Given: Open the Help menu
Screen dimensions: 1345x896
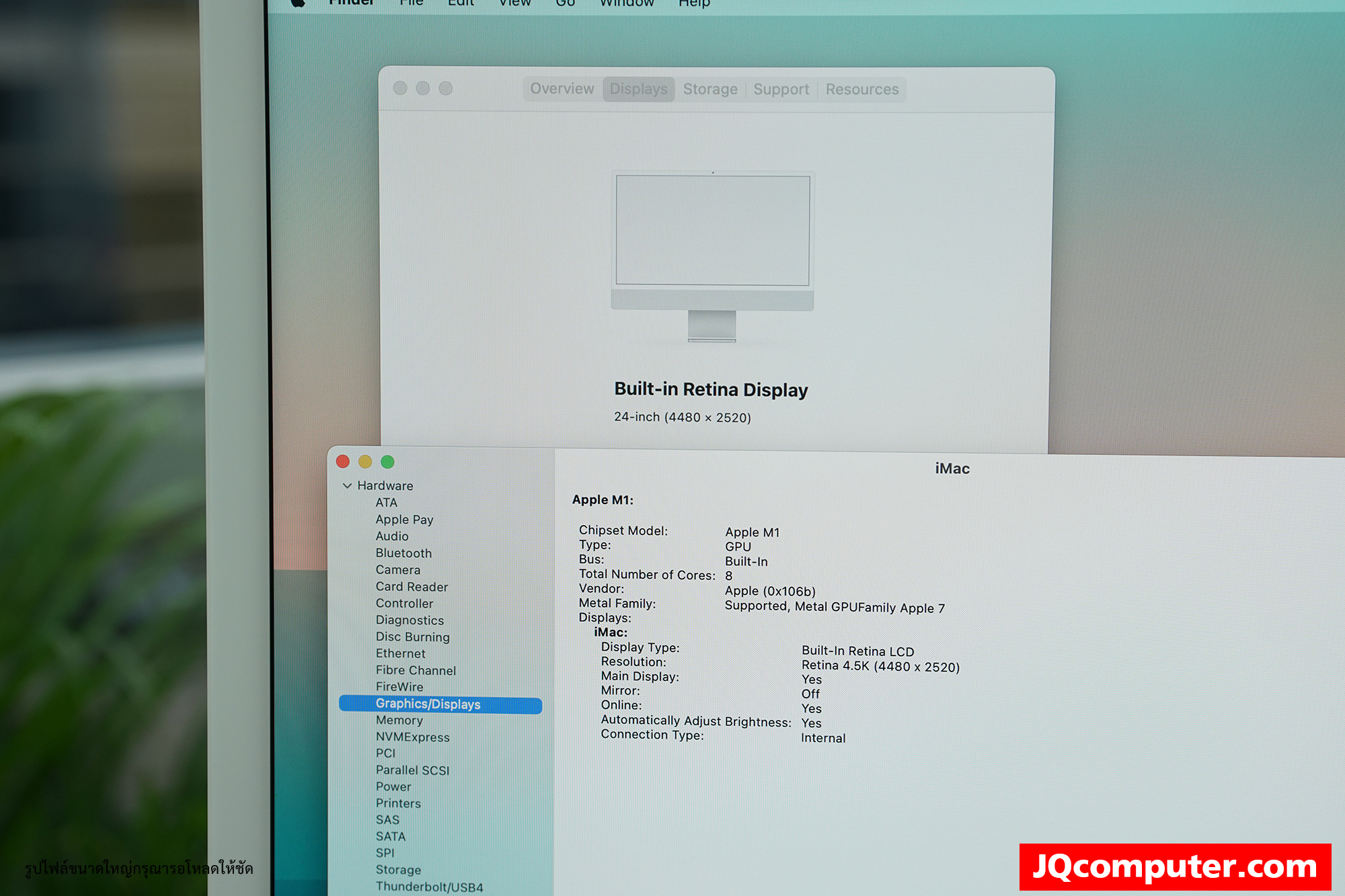Looking at the screenshot, I should coord(694,3).
